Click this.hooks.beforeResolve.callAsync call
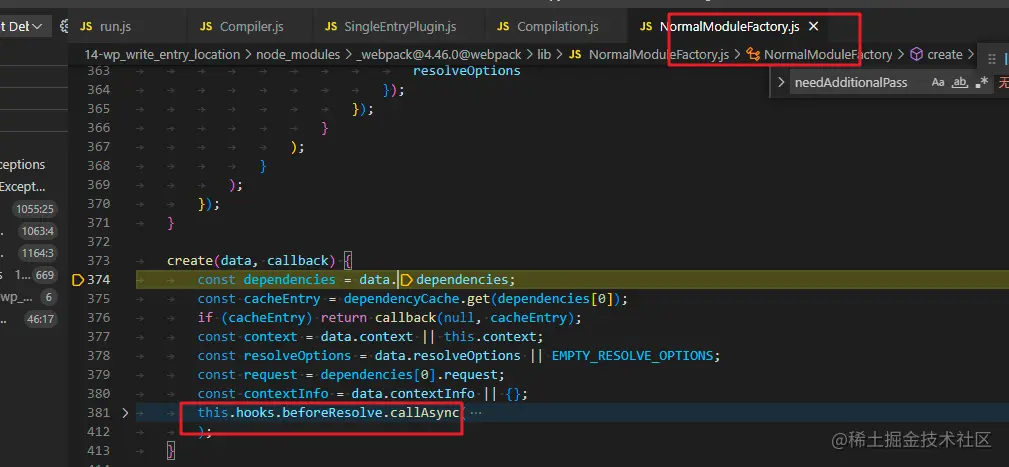The height and width of the screenshot is (467, 1009). (x=328, y=413)
